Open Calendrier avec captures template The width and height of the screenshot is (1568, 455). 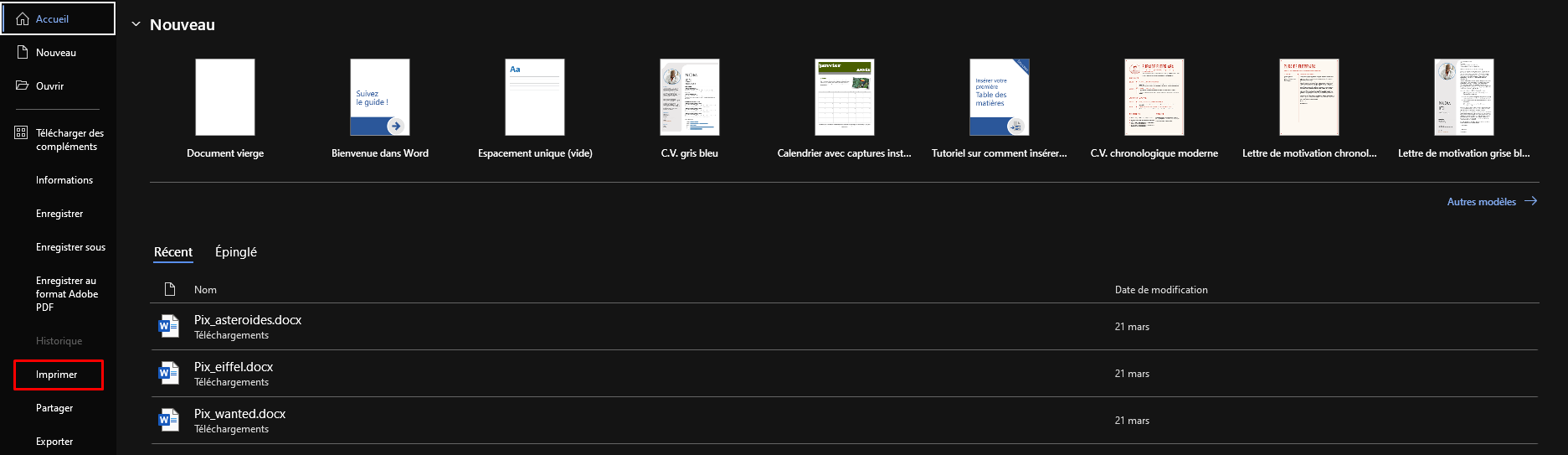pos(845,108)
